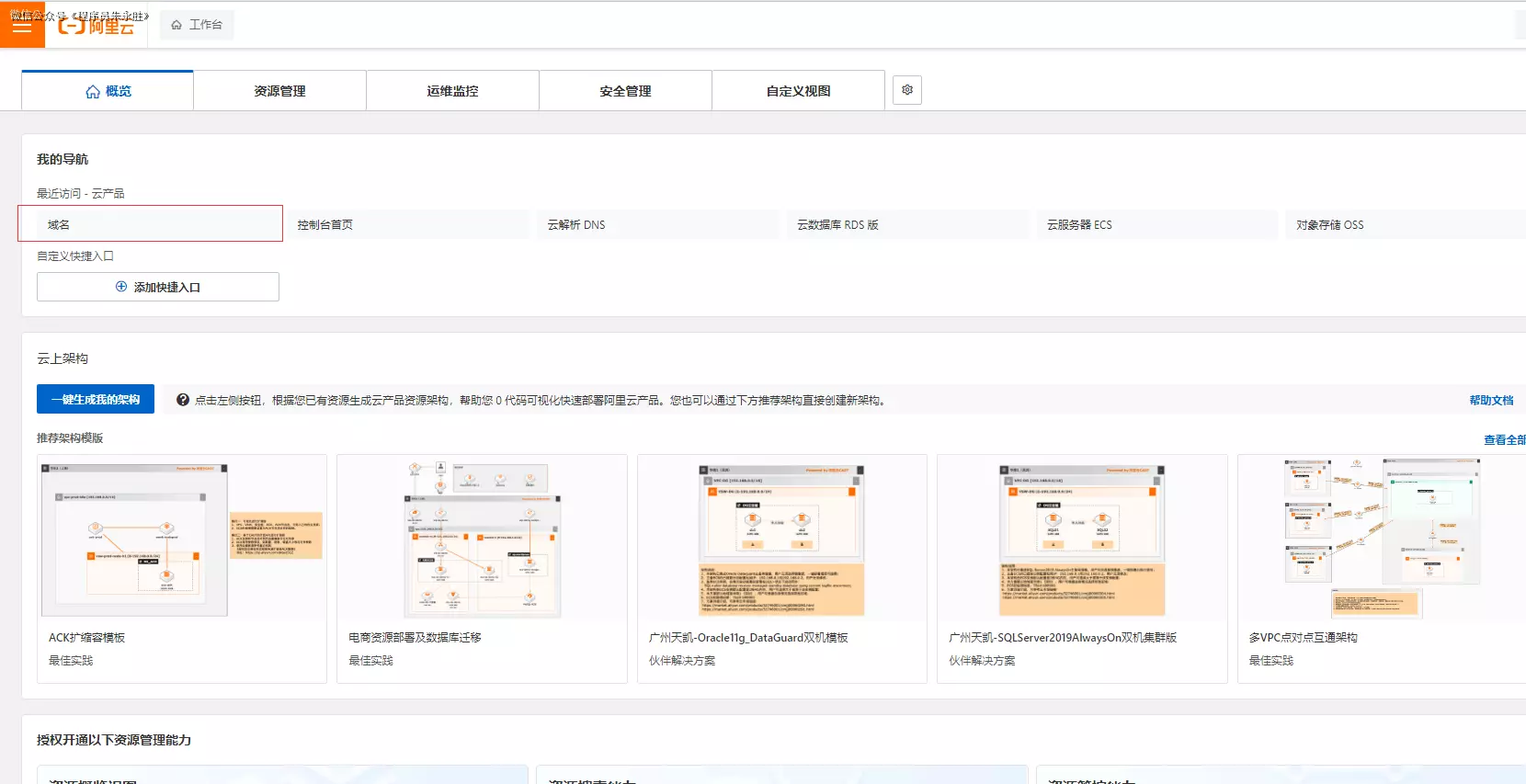Open the 帮助文档 link

coord(1490,400)
